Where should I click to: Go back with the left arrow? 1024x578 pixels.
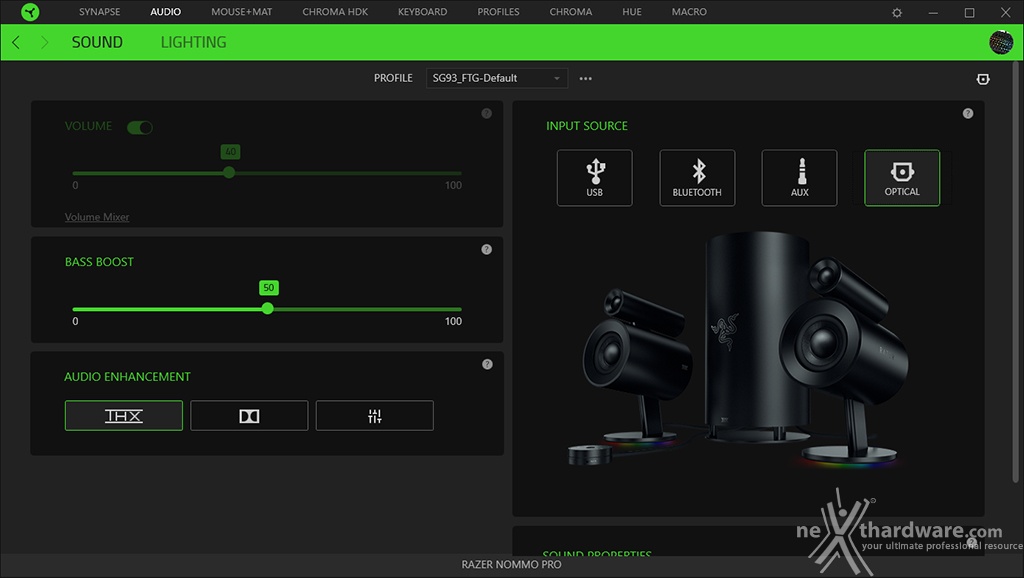16,42
